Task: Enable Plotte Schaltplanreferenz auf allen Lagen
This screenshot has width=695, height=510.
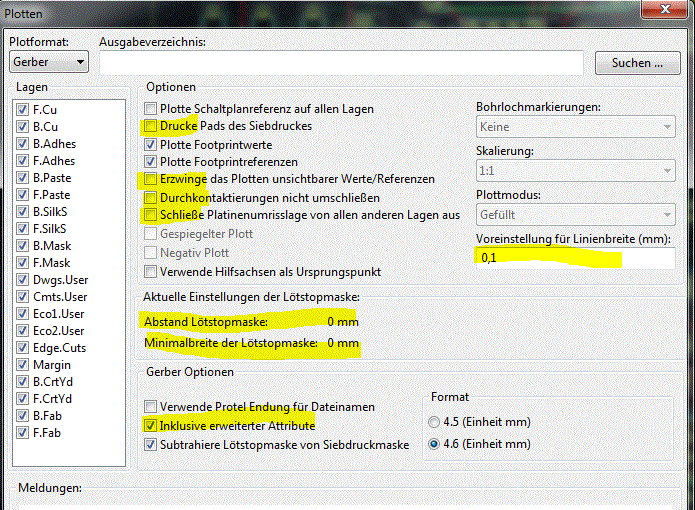Action: [x=151, y=109]
